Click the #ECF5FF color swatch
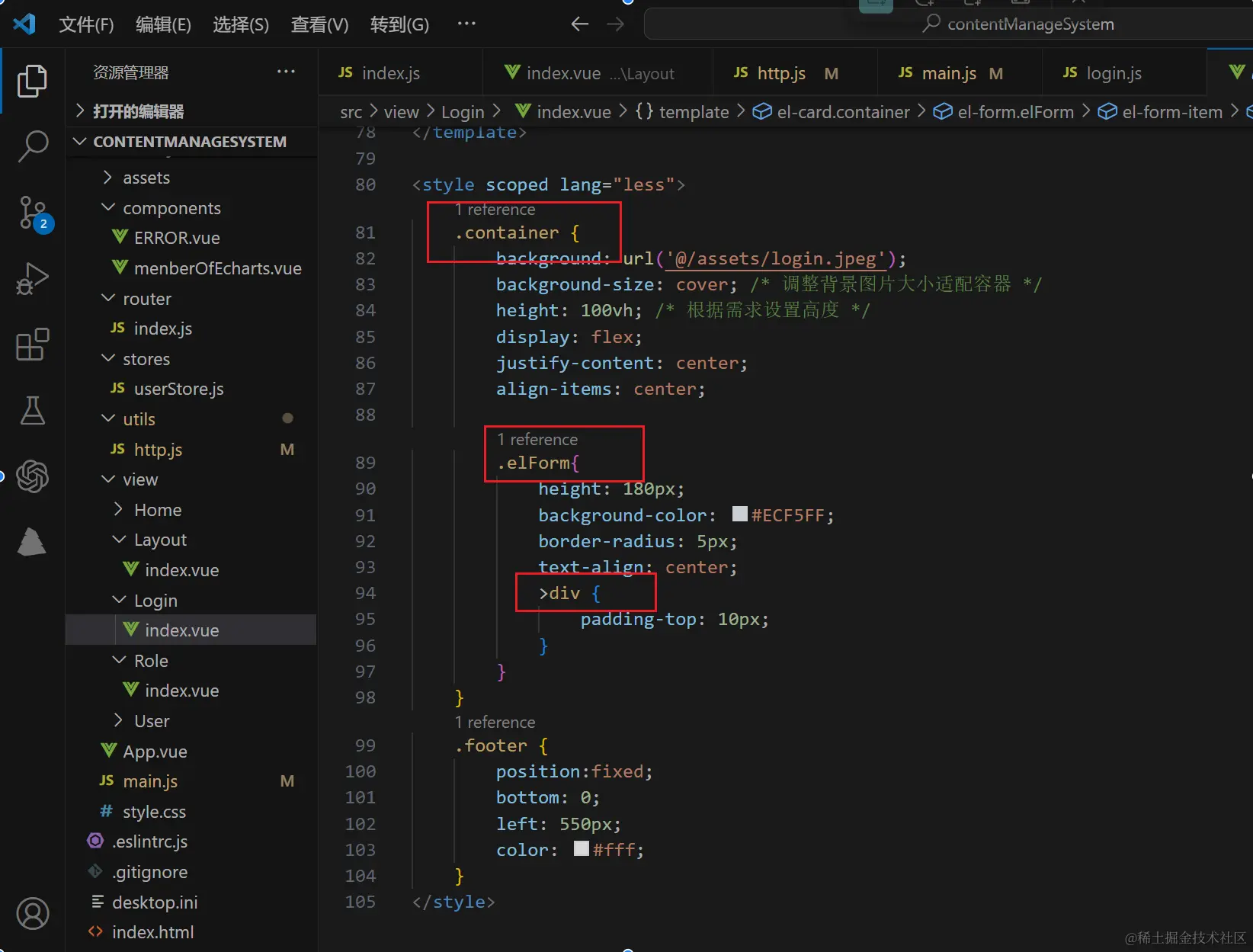1253x952 pixels. click(x=739, y=514)
